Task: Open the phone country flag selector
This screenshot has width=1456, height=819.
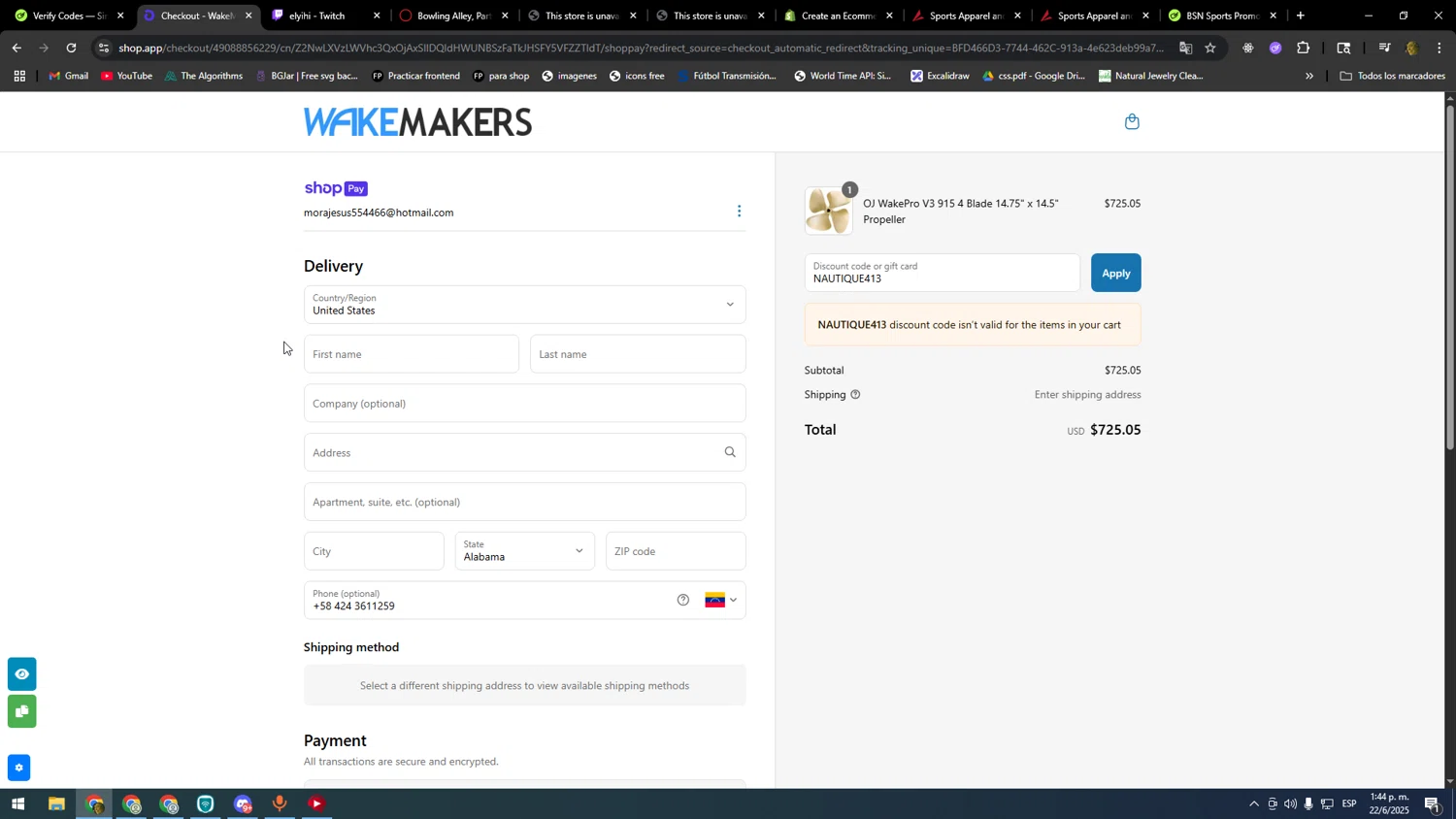Action: tap(721, 600)
